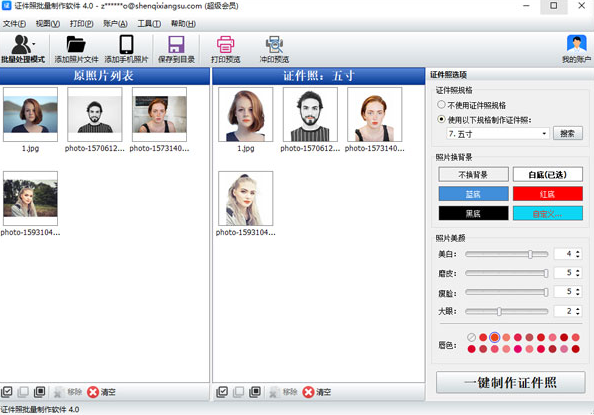
Task: Click invert-selection icon under ID photo list
Action: click(255, 392)
